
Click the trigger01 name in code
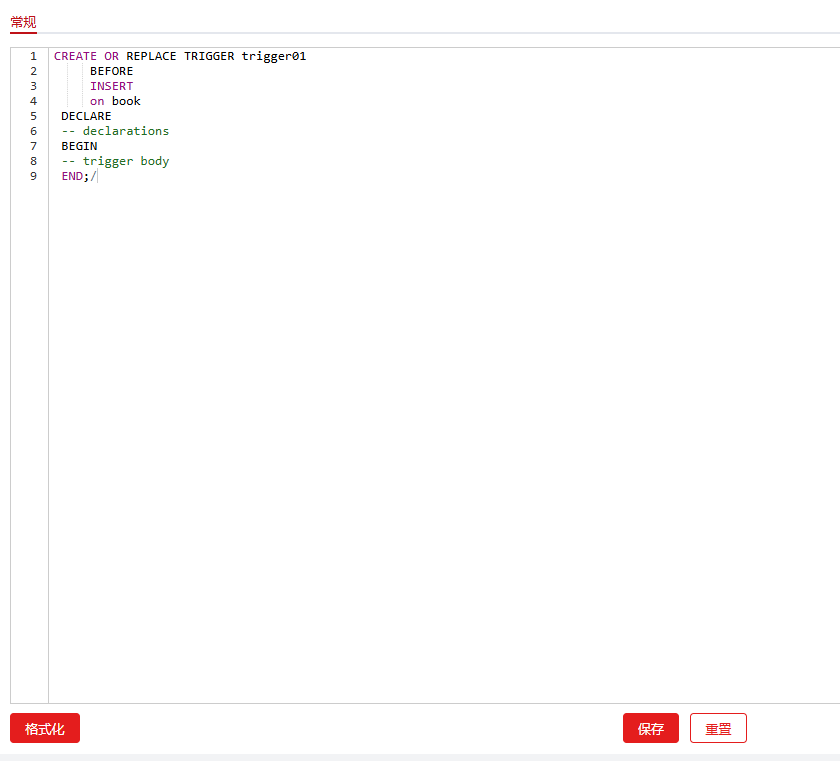[x=273, y=56]
